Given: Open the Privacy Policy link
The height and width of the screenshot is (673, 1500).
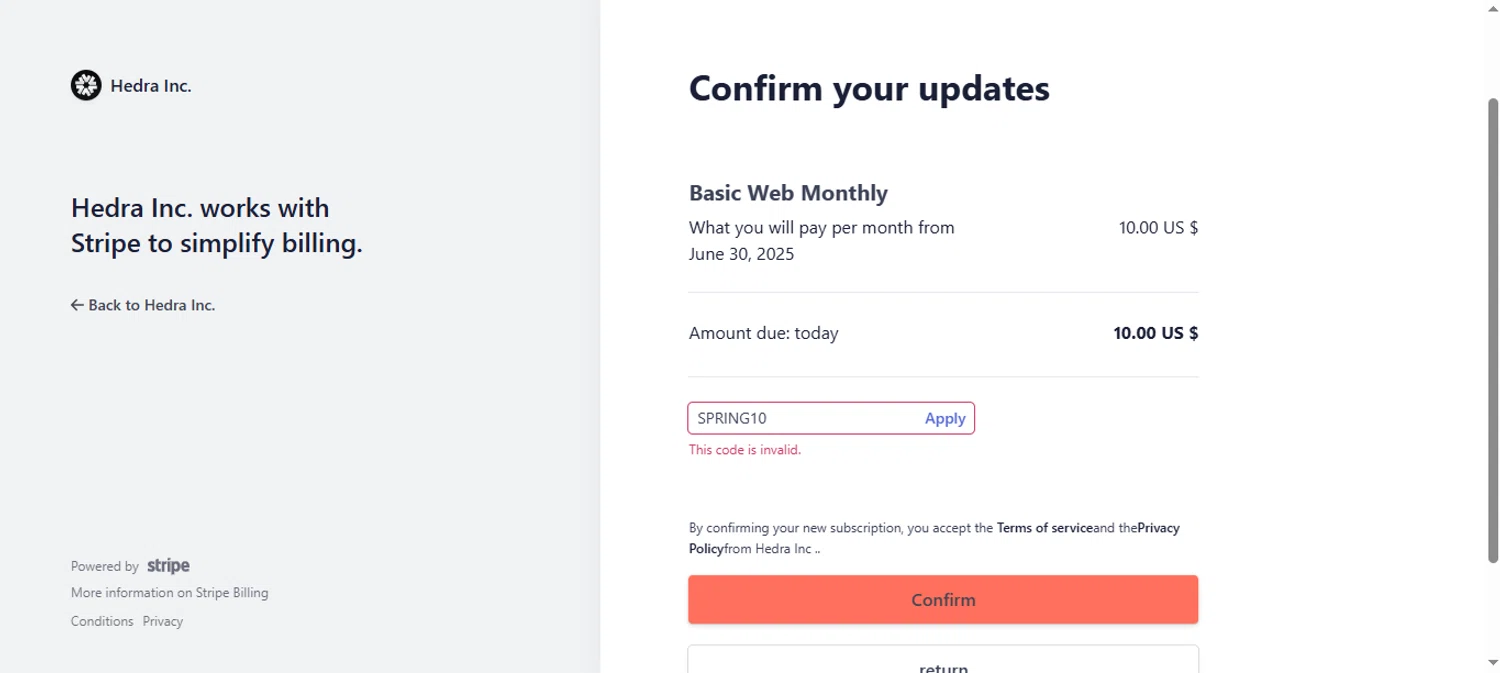Looking at the screenshot, I should [1158, 528].
